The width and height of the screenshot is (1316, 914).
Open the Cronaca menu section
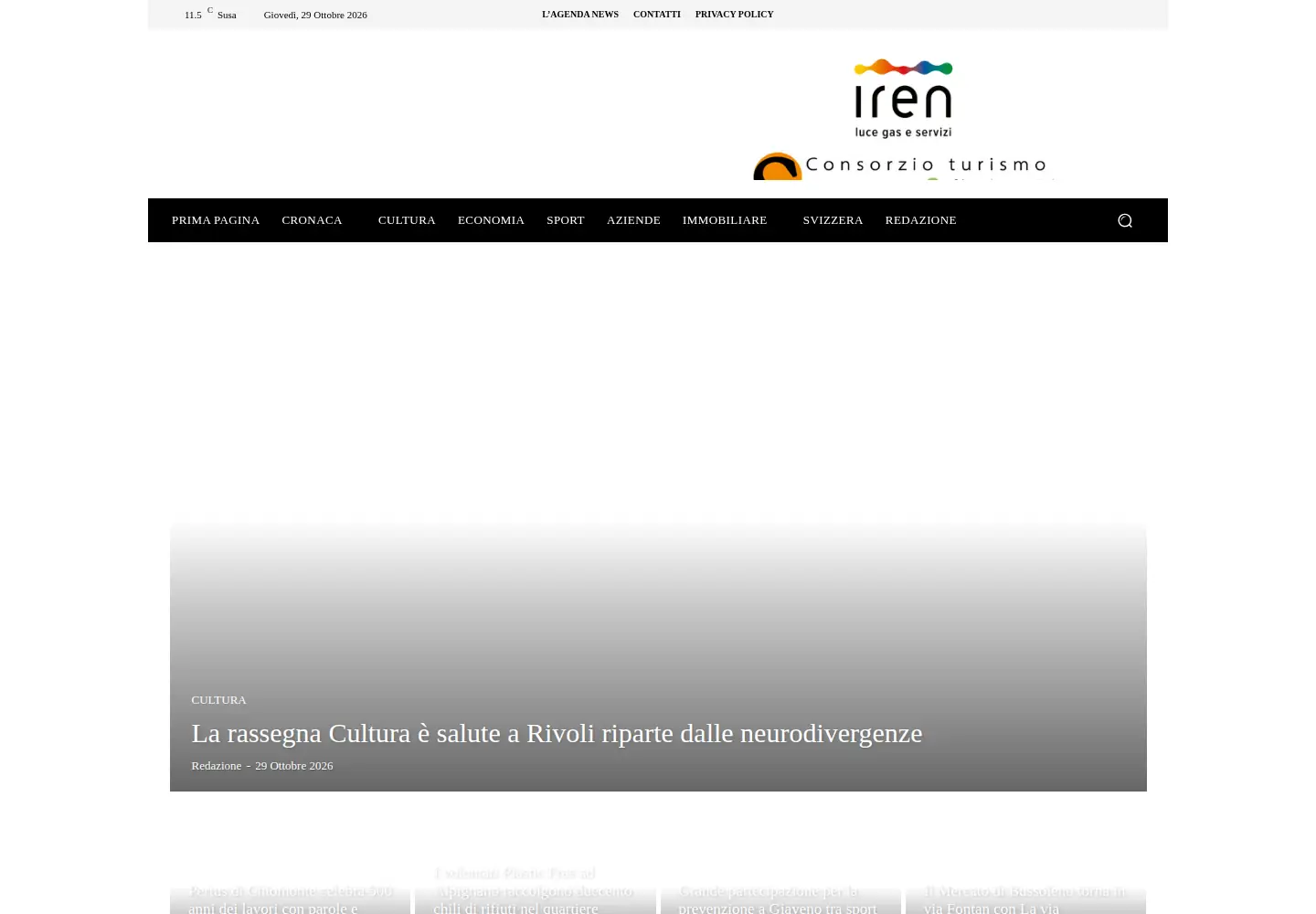312,220
